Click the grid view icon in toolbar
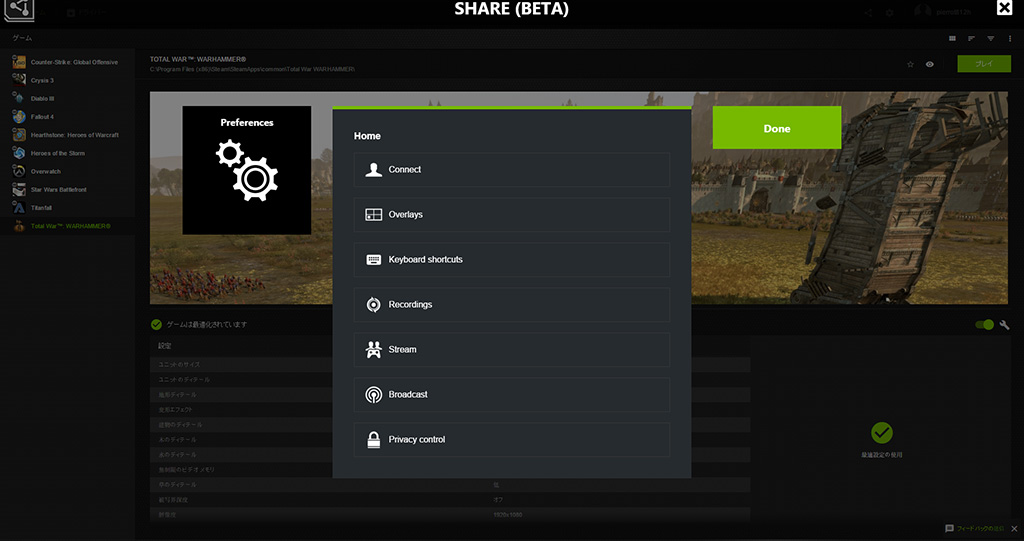Viewport: 1024px width, 541px height. click(x=952, y=39)
